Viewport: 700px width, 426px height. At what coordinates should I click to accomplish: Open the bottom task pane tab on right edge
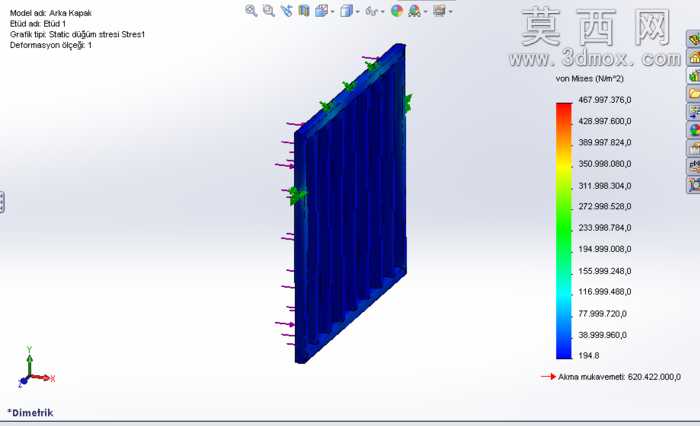tap(693, 185)
